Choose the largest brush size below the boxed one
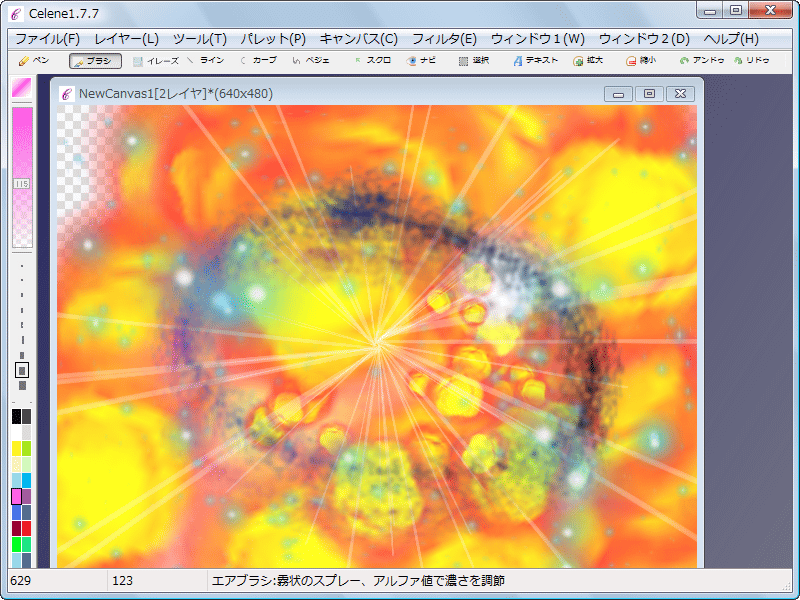The height and width of the screenshot is (600, 800). (22, 386)
